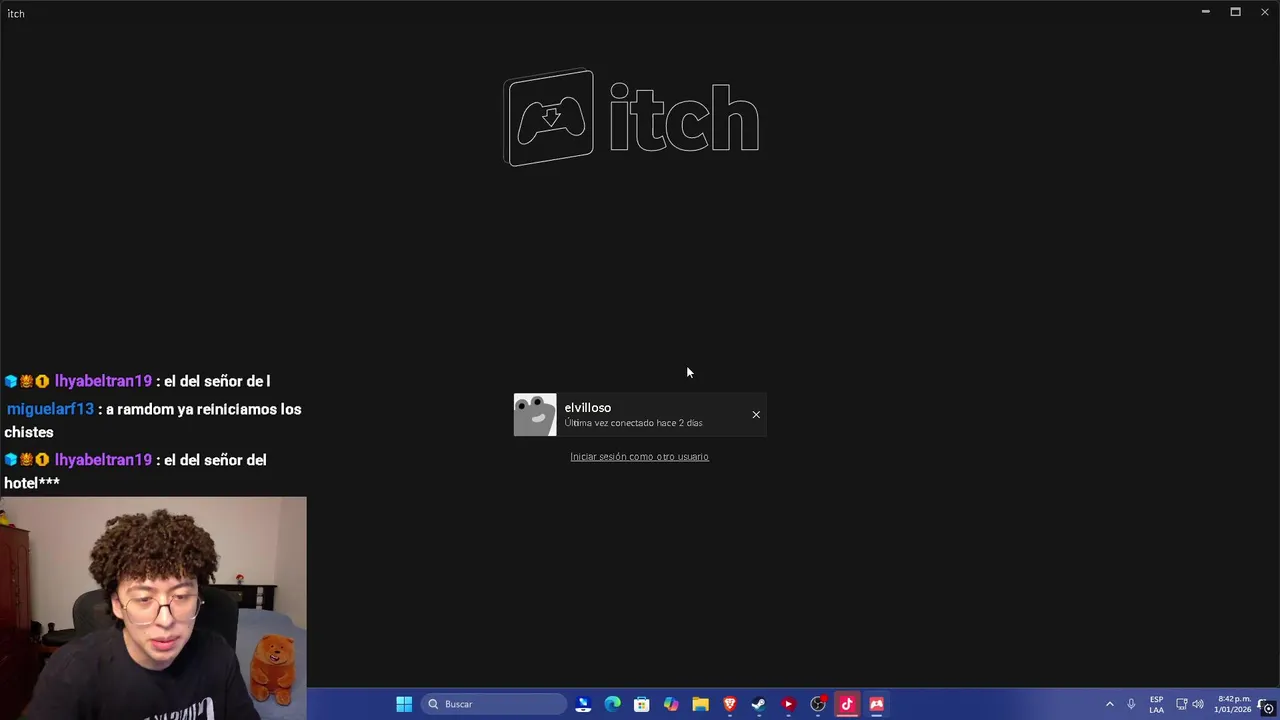The image size is (1280, 720).
Task: Click username 'miguelarf13' in chat overlay
Action: 50,409
